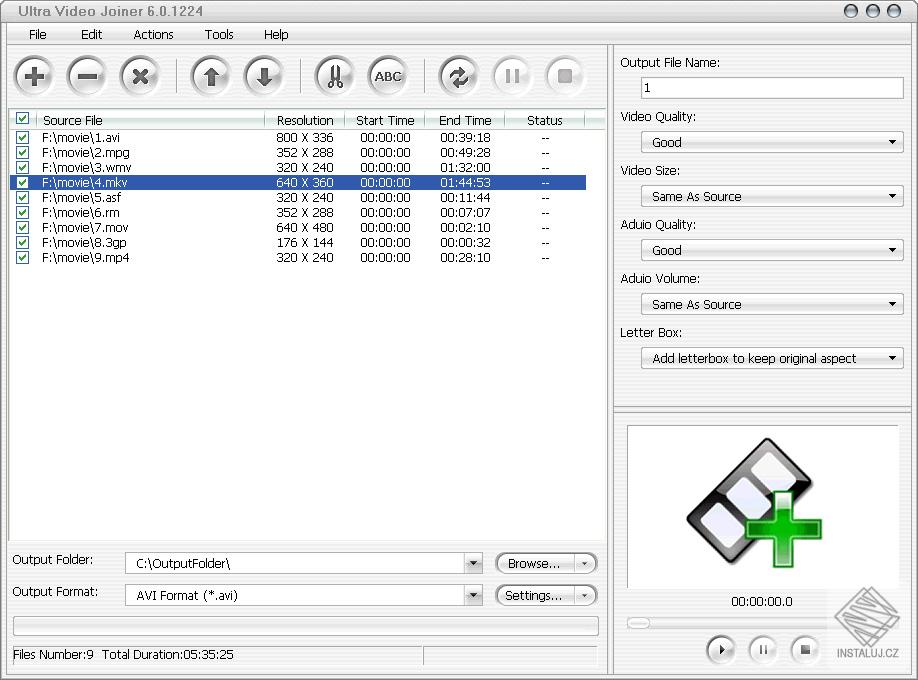Click resolution 176 X 144 cell
918x680 pixels.
tap(304, 242)
